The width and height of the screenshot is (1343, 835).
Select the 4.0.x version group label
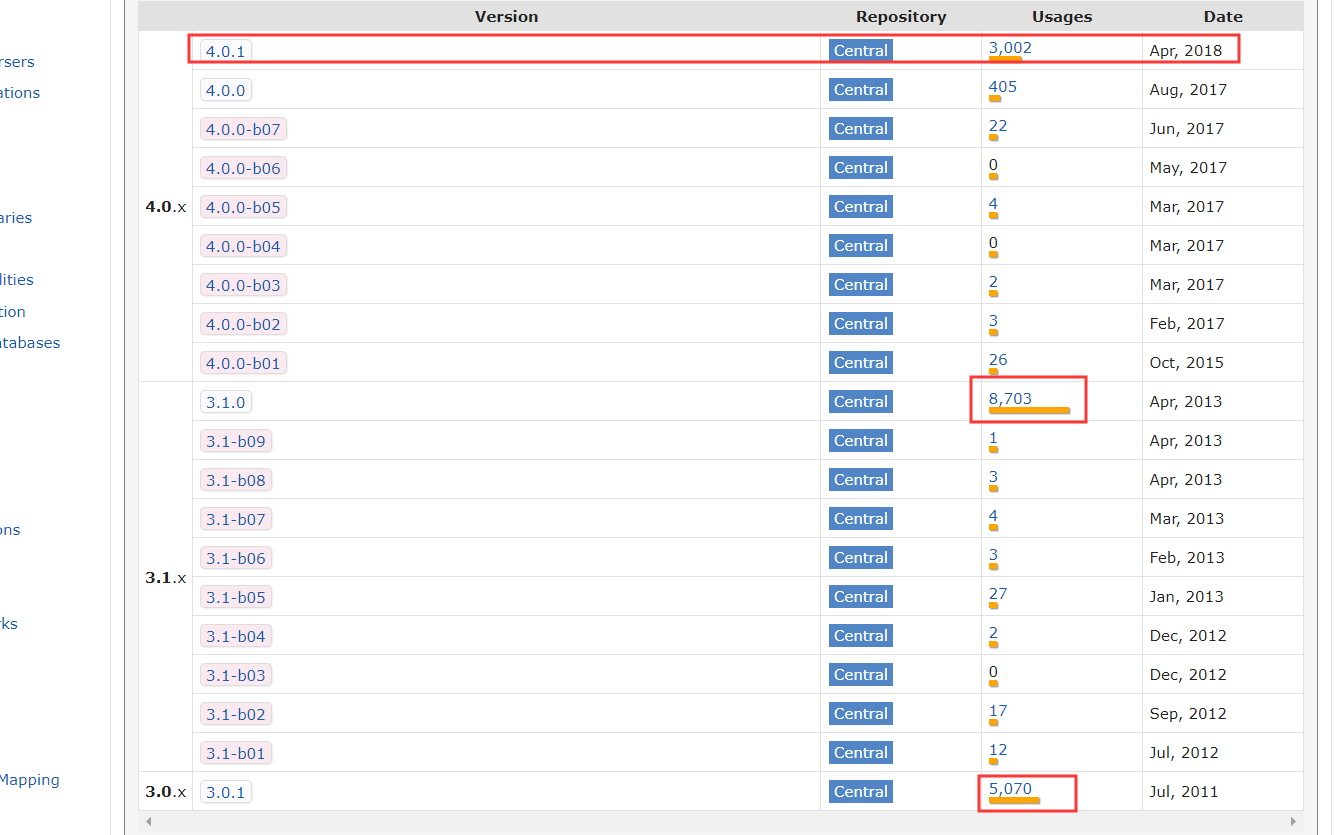(x=165, y=207)
